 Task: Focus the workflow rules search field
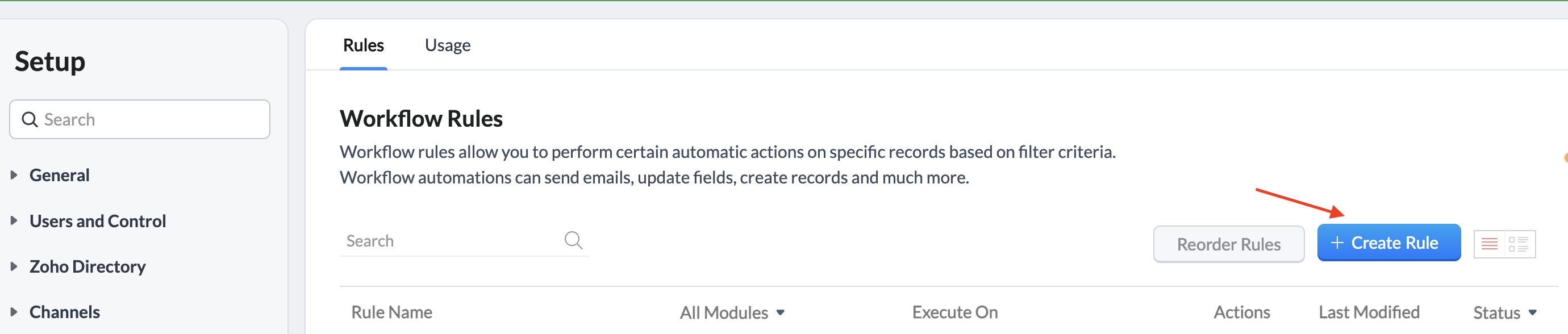(464, 241)
